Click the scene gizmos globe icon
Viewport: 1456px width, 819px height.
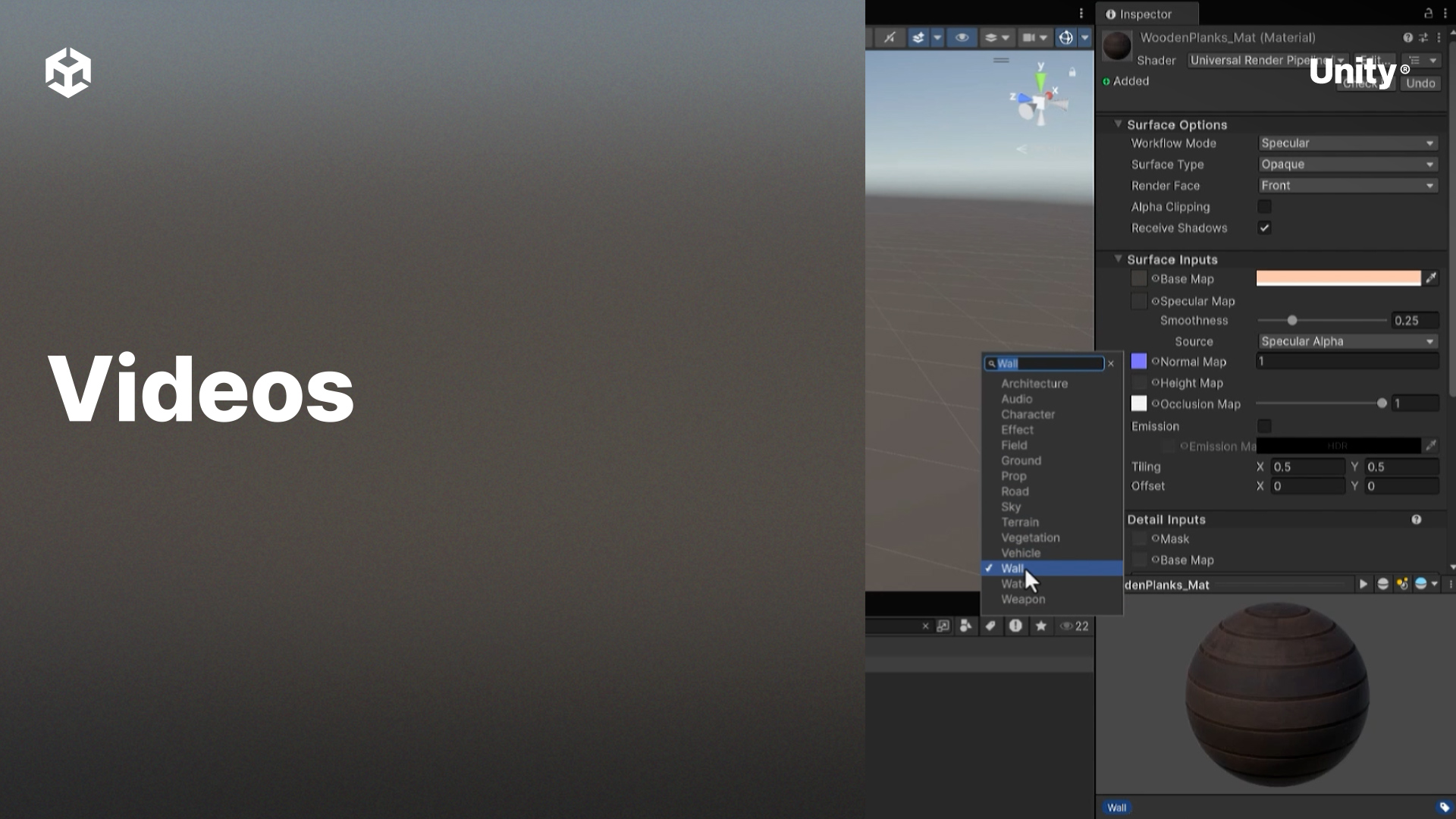[x=1065, y=37]
